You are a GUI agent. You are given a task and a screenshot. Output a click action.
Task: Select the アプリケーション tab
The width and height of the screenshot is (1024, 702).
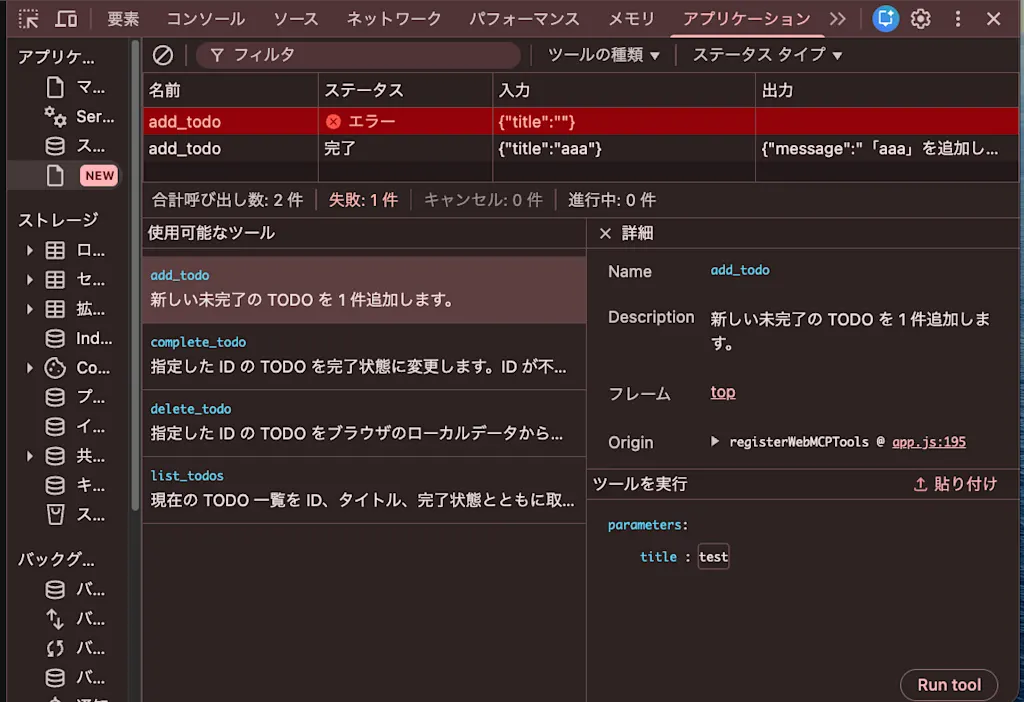click(746, 19)
